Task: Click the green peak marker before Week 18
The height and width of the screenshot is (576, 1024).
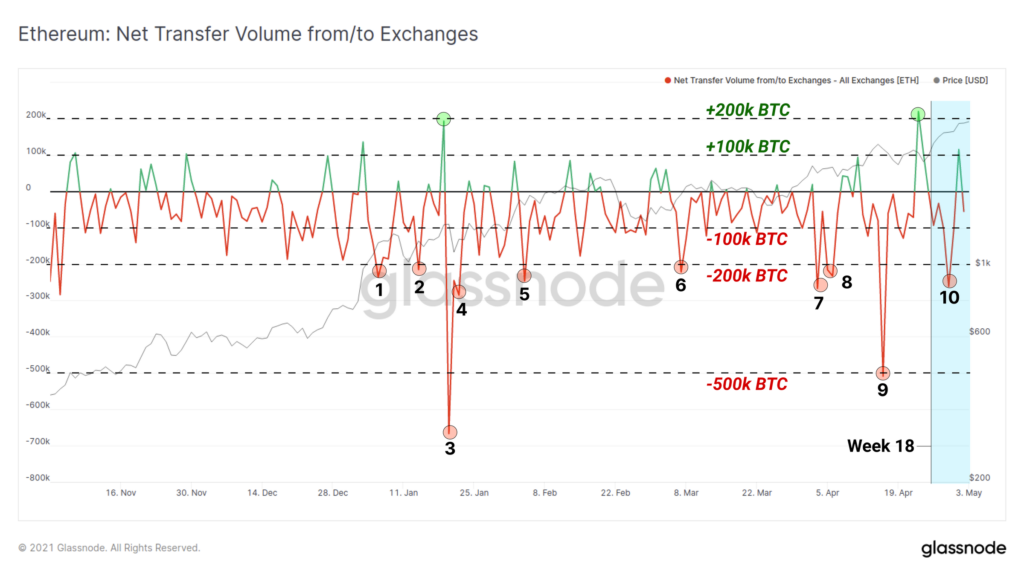Action: point(918,114)
